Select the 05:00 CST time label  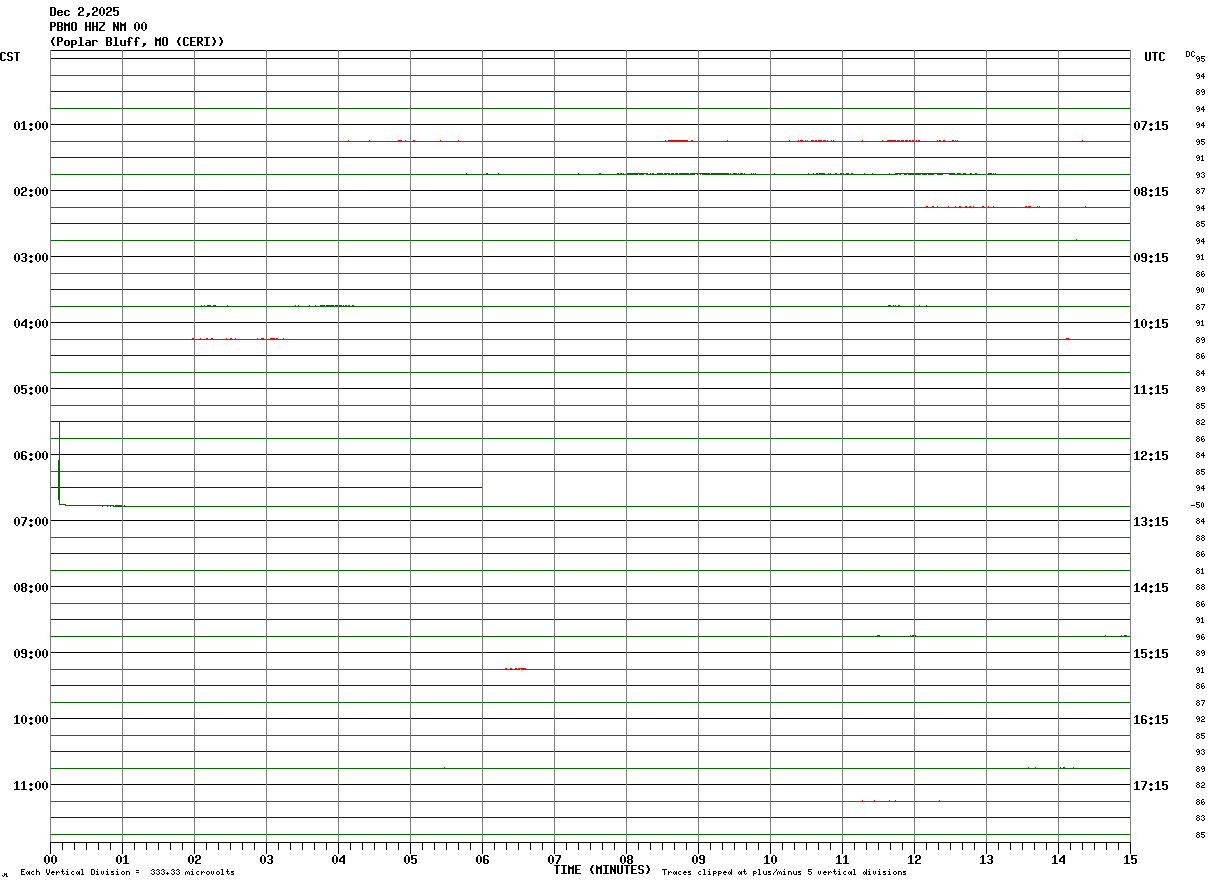(31, 389)
